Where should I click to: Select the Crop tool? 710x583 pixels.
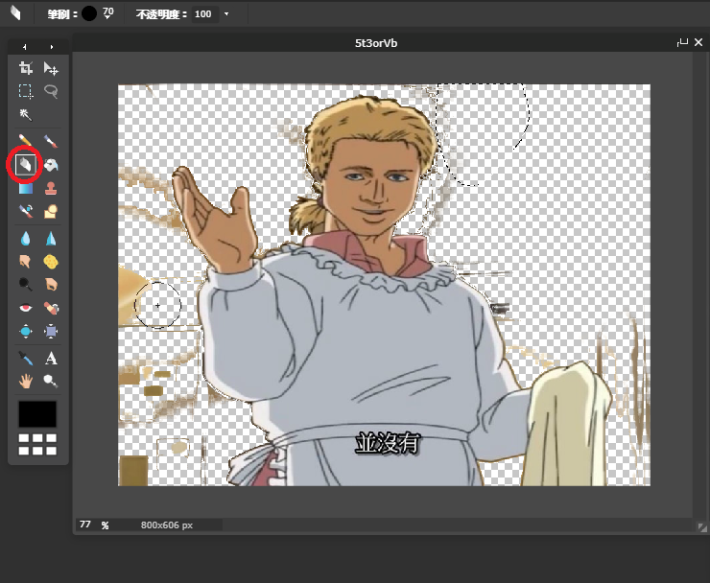(25, 68)
